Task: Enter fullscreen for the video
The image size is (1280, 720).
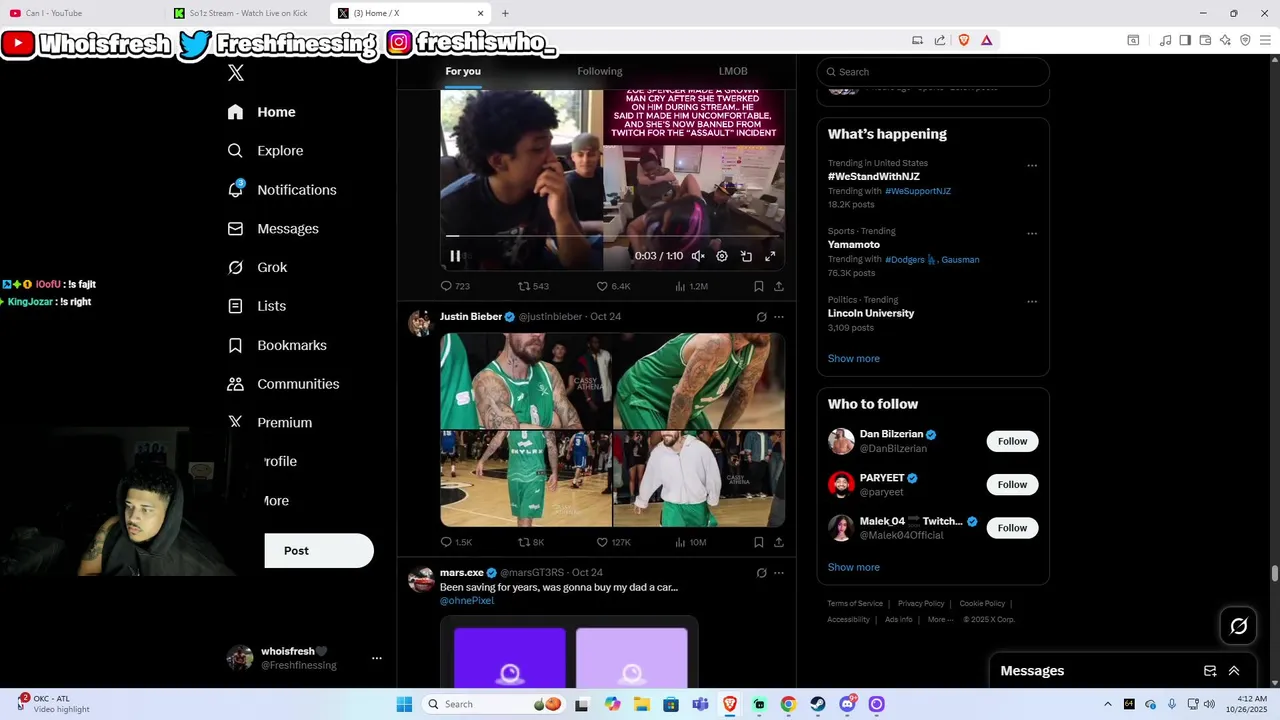Action: [770, 257]
